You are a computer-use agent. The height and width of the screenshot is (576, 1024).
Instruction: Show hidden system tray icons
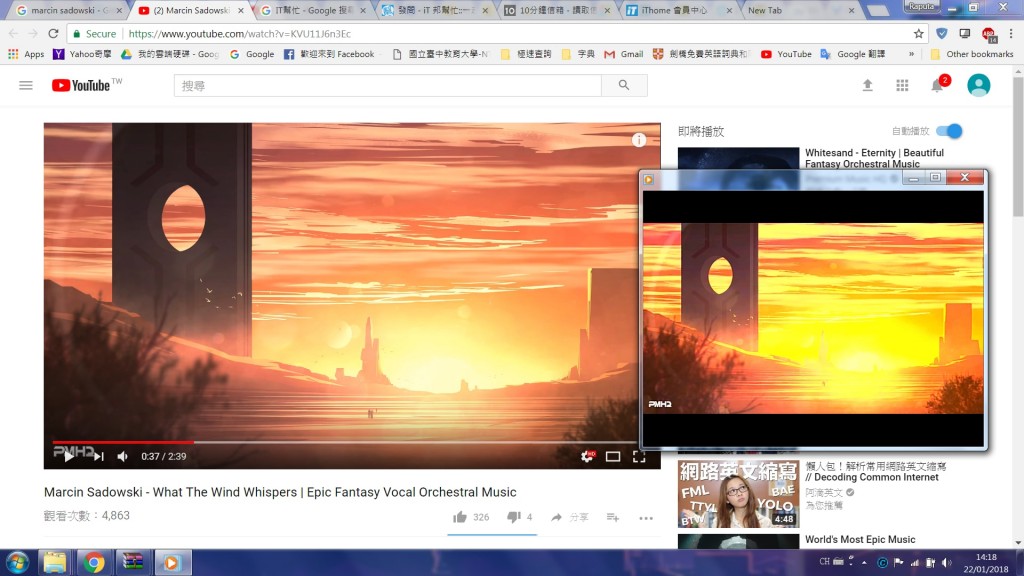(864, 562)
